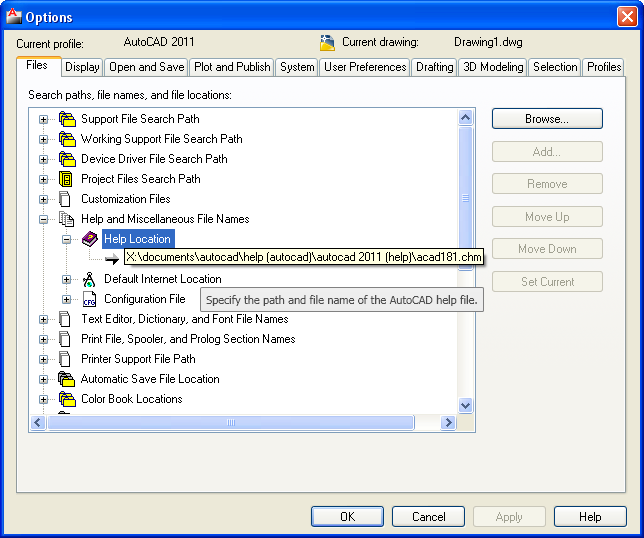This screenshot has width=644, height=538.
Task: Expand Working Support File Search Path node
Action: click(43, 140)
